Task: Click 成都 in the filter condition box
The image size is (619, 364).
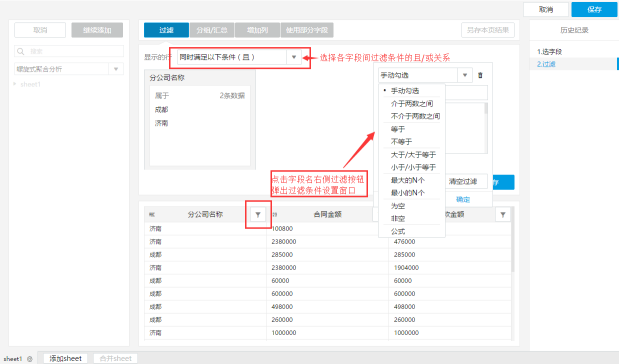Action: pos(161,109)
